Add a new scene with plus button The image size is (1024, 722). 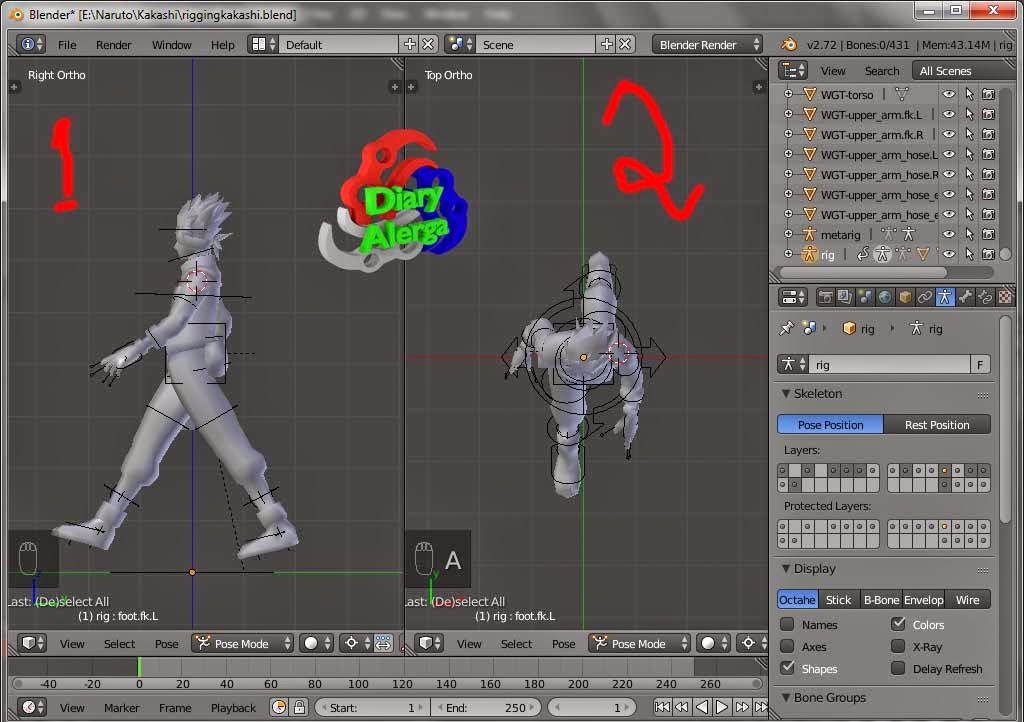point(607,44)
